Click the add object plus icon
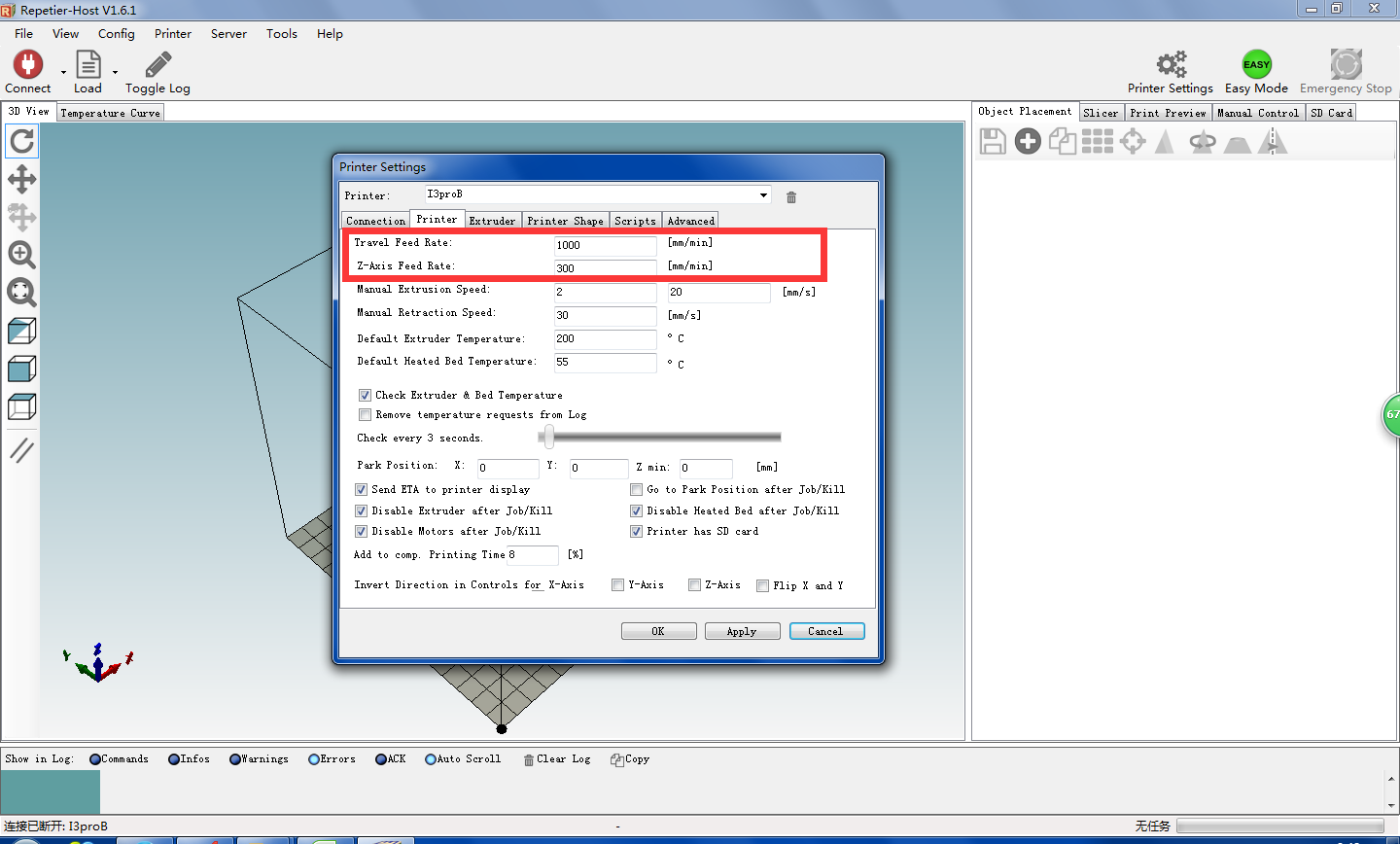This screenshot has width=1400, height=844. coord(1028,142)
